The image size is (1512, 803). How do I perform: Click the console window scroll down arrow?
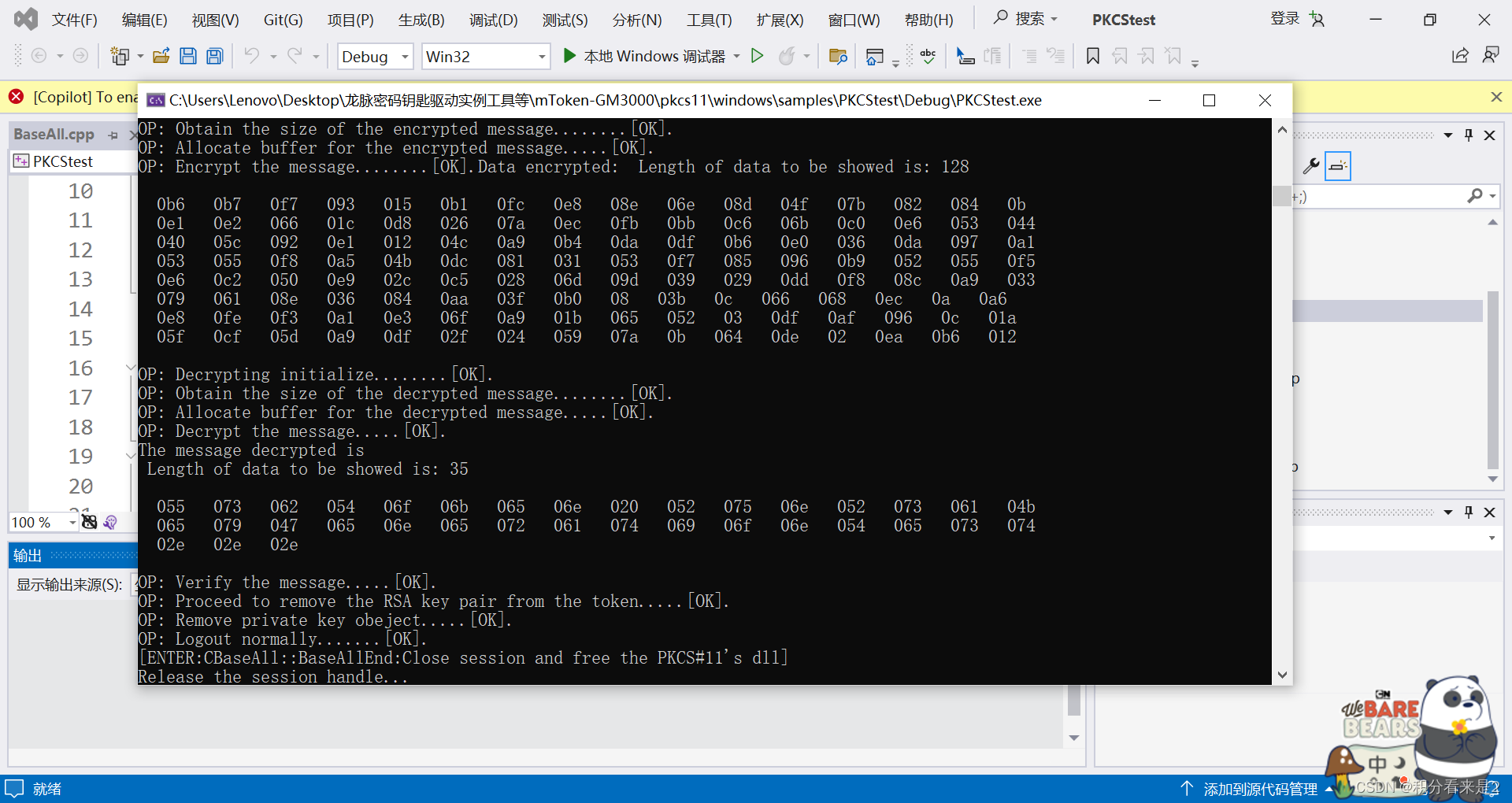coord(1282,675)
